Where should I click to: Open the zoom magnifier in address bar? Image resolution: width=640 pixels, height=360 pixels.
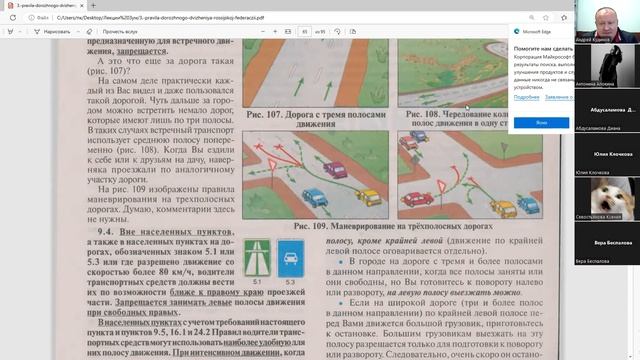coord(531,18)
